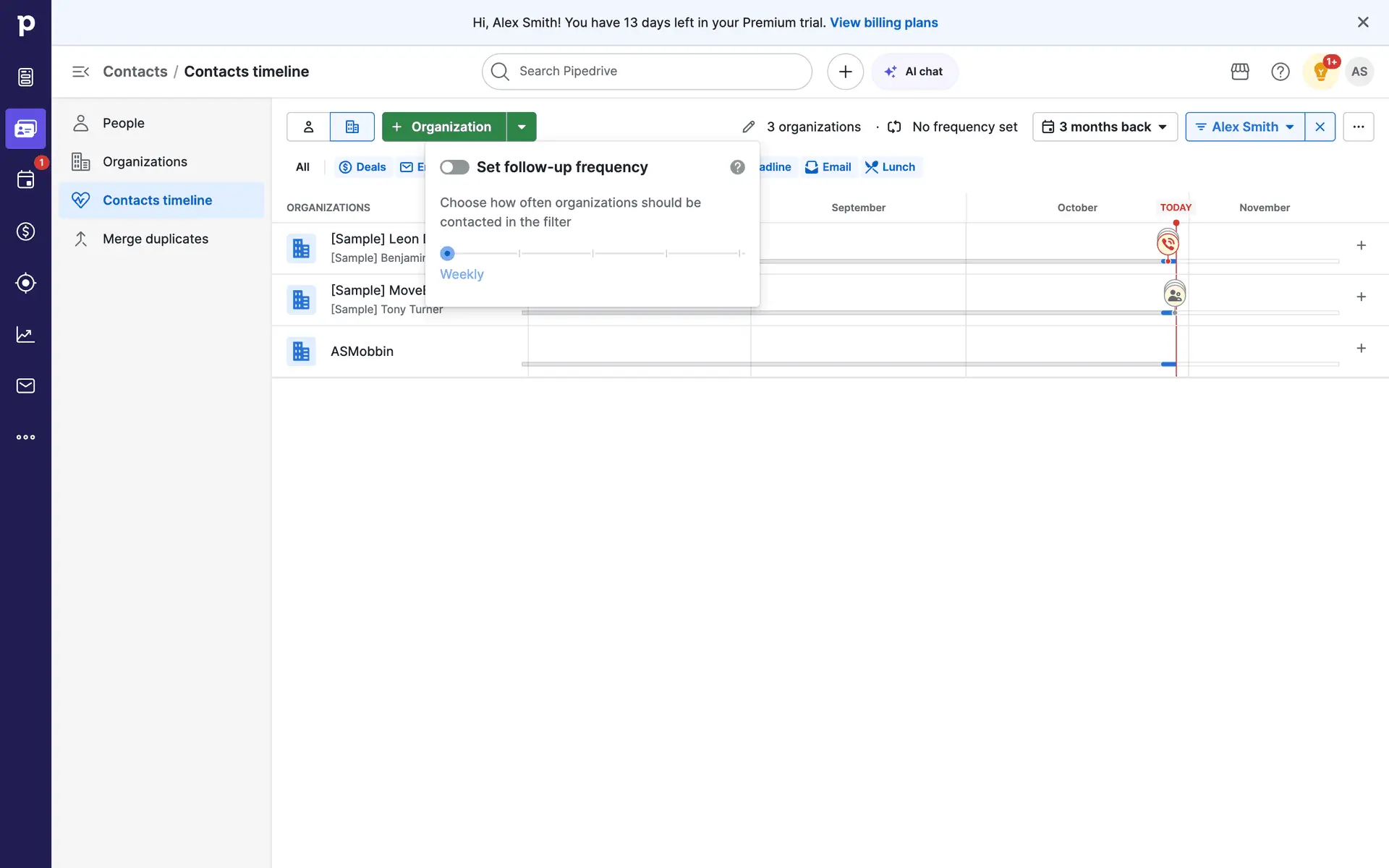This screenshot has width=1389, height=868.
Task: Open the Alex Smith filter dropdown
Action: point(1244,127)
